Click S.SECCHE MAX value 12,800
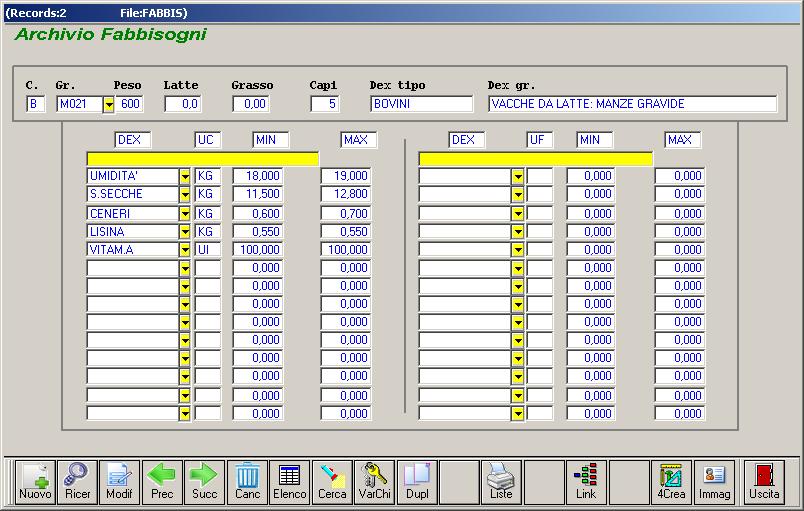The width and height of the screenshot is (804, 511). tap(346, 194)
